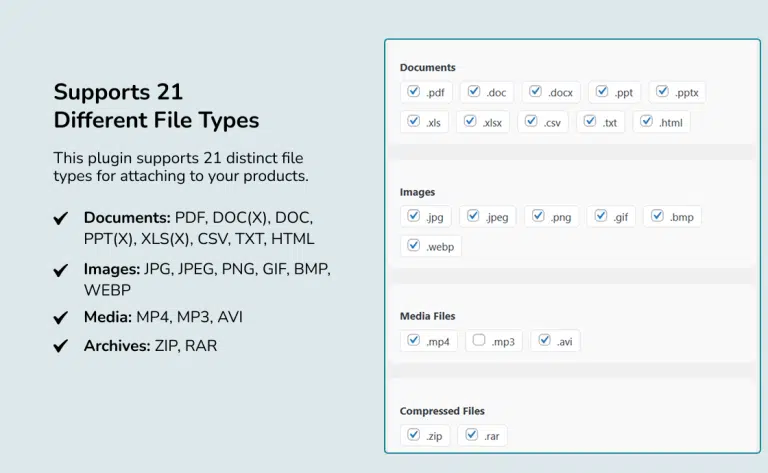Uncheck the .gif checkbox
This screenshot has width=768, height=473.
click(600, 215)
